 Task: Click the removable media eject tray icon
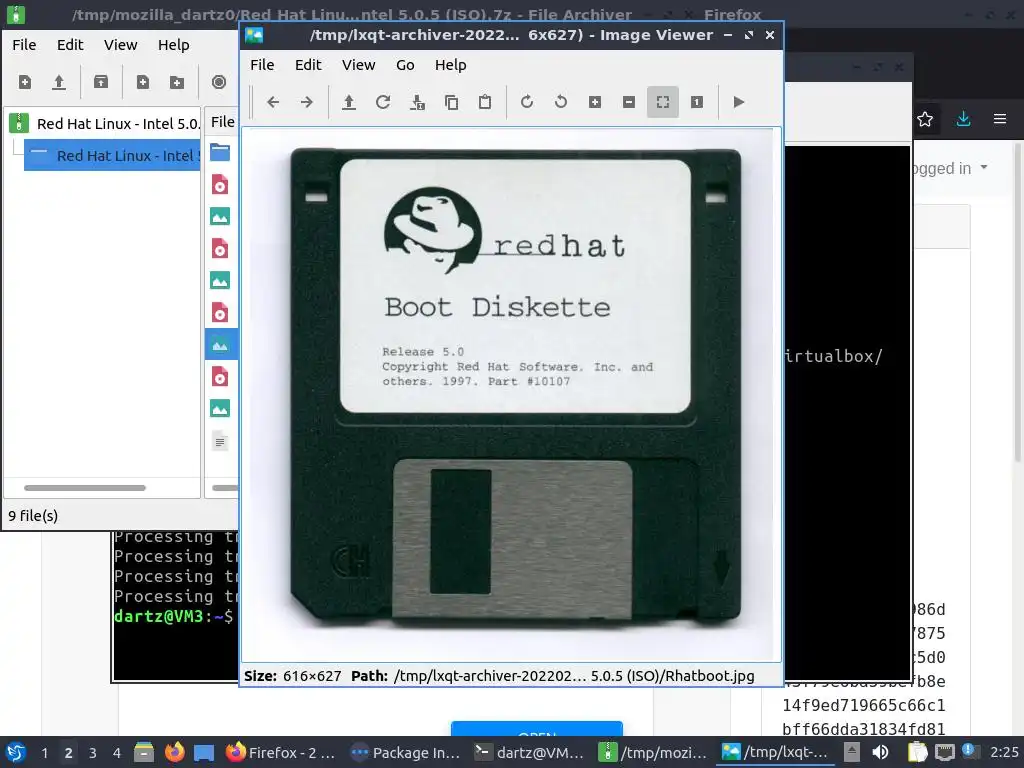coord(852,752)
